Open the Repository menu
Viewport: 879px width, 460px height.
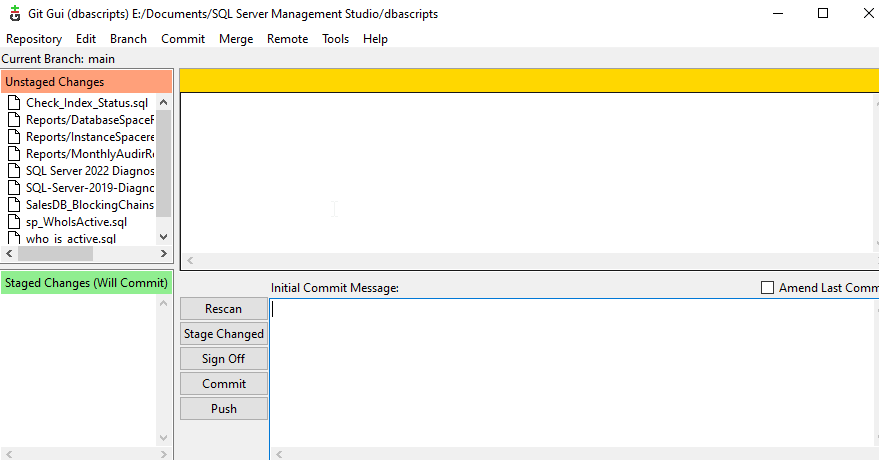tap(34, 39)
